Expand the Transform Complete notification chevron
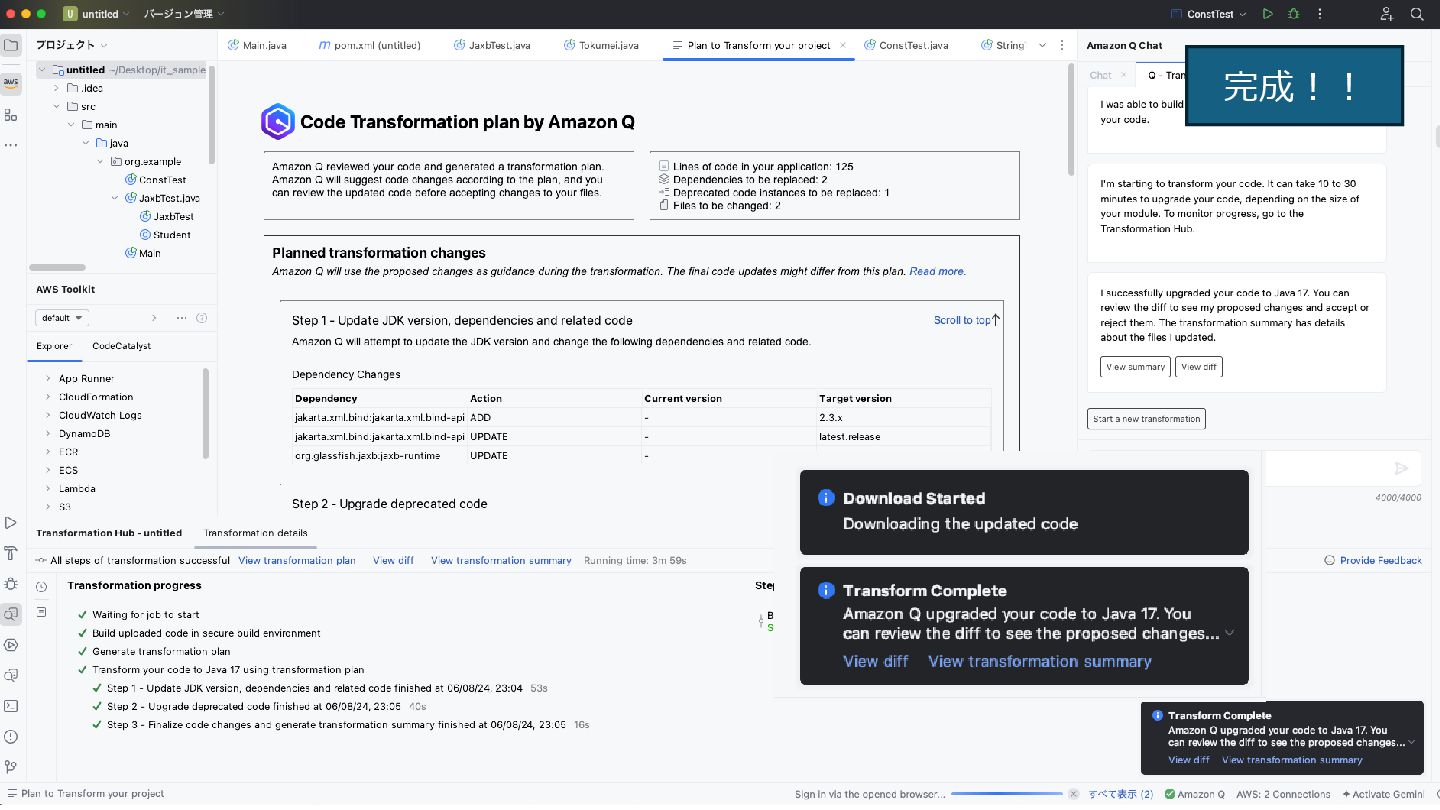The width and height of the screenshot is (1440, 810). coord(1230,633)
